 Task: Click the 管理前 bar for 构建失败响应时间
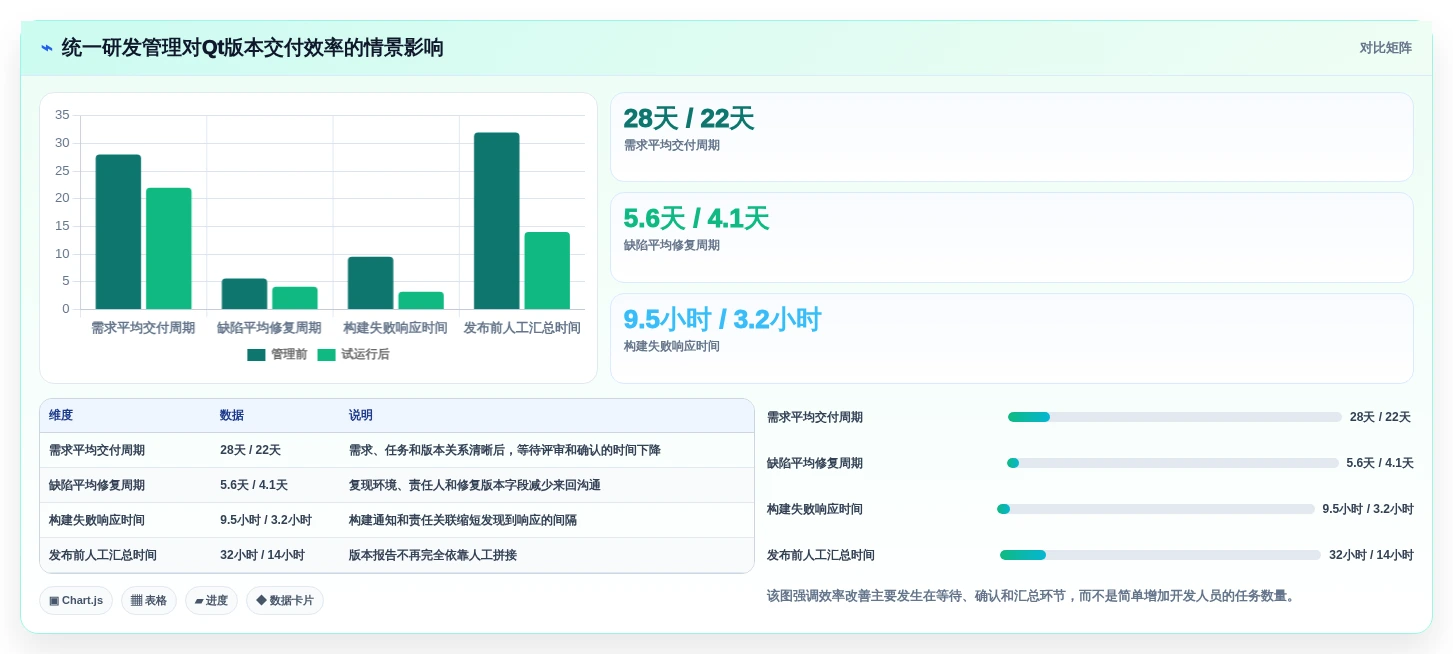[370, 283]
